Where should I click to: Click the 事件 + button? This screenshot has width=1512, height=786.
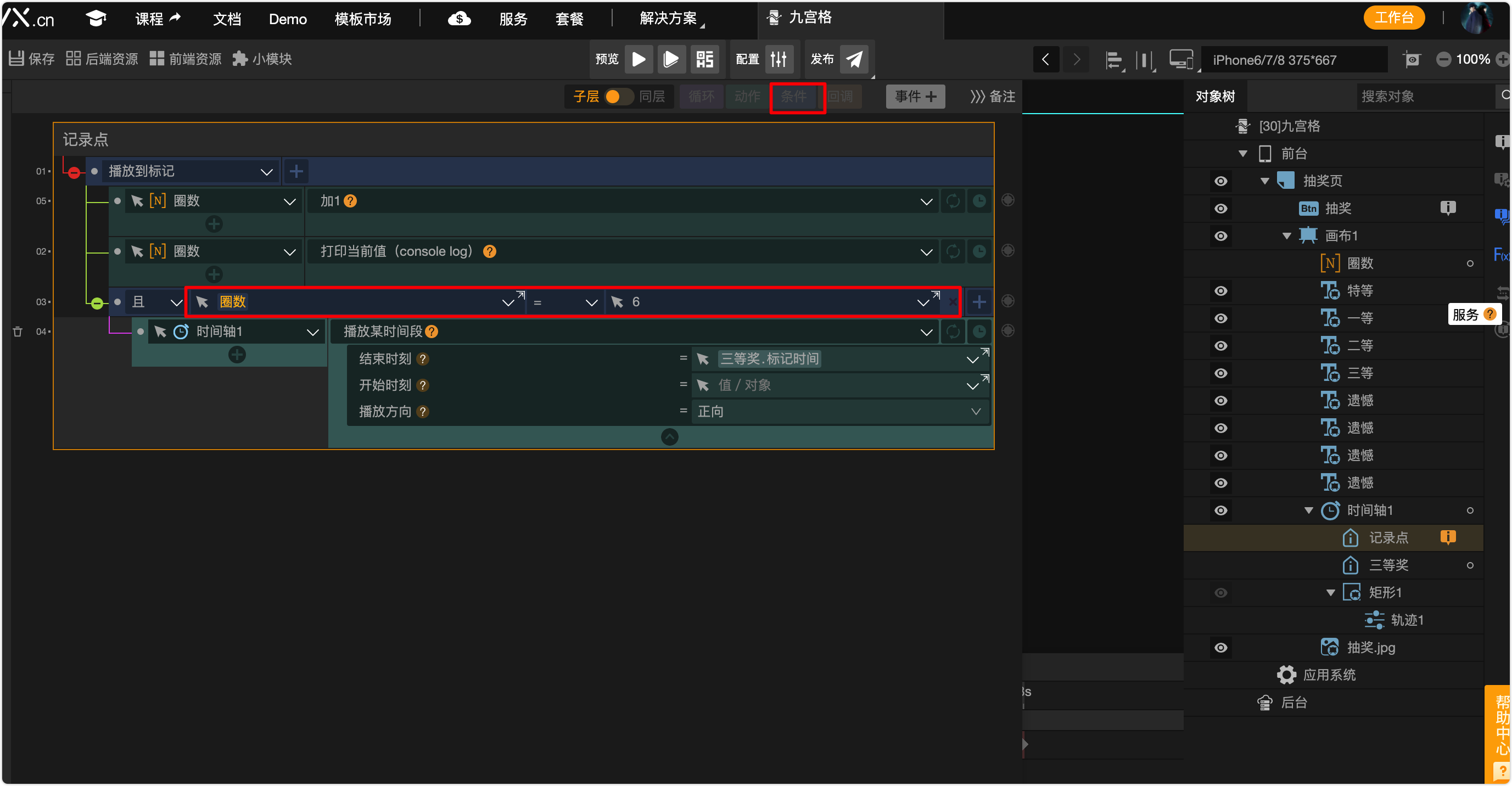(915, 96)
